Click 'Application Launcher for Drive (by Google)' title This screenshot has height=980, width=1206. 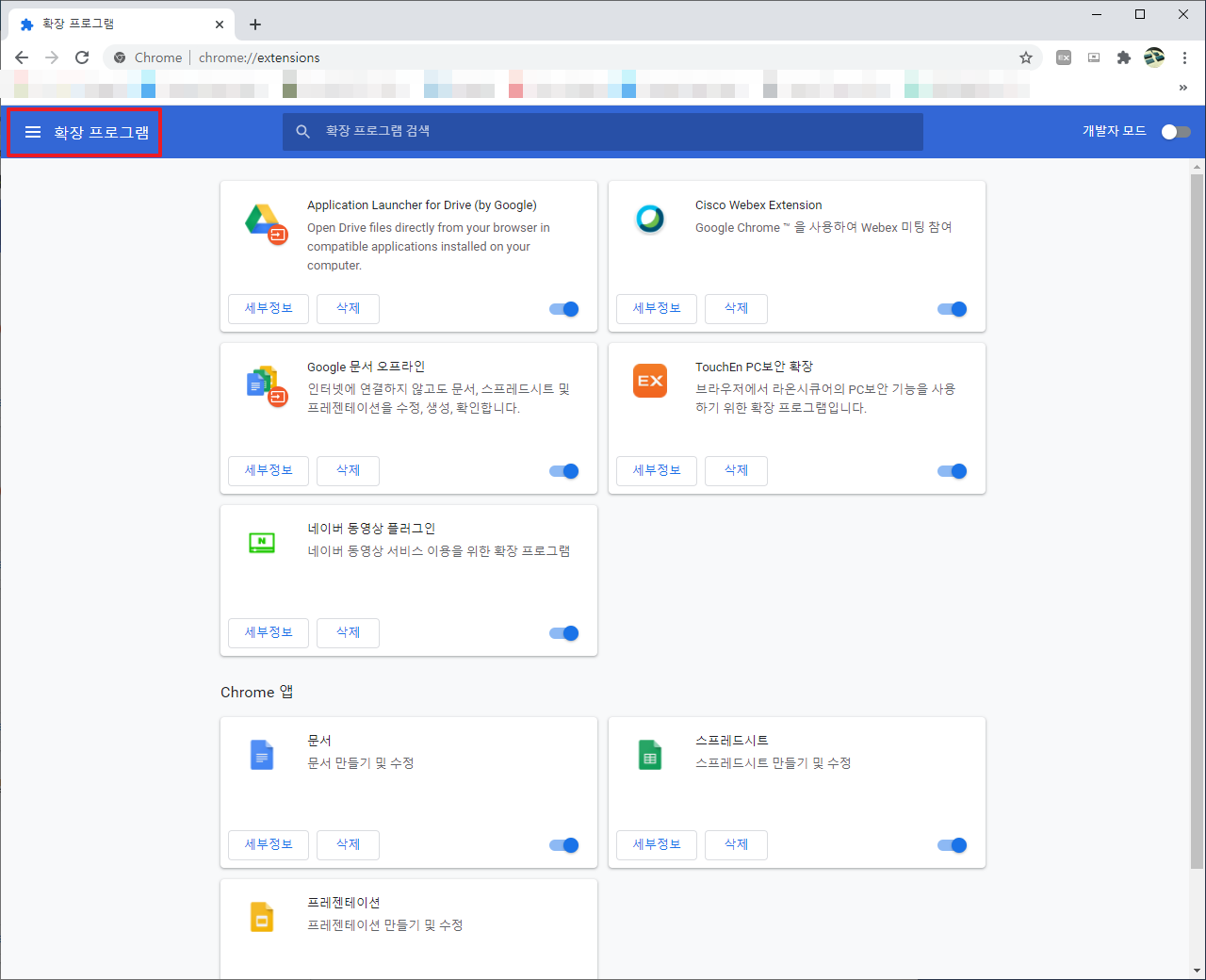click(422, 205)
